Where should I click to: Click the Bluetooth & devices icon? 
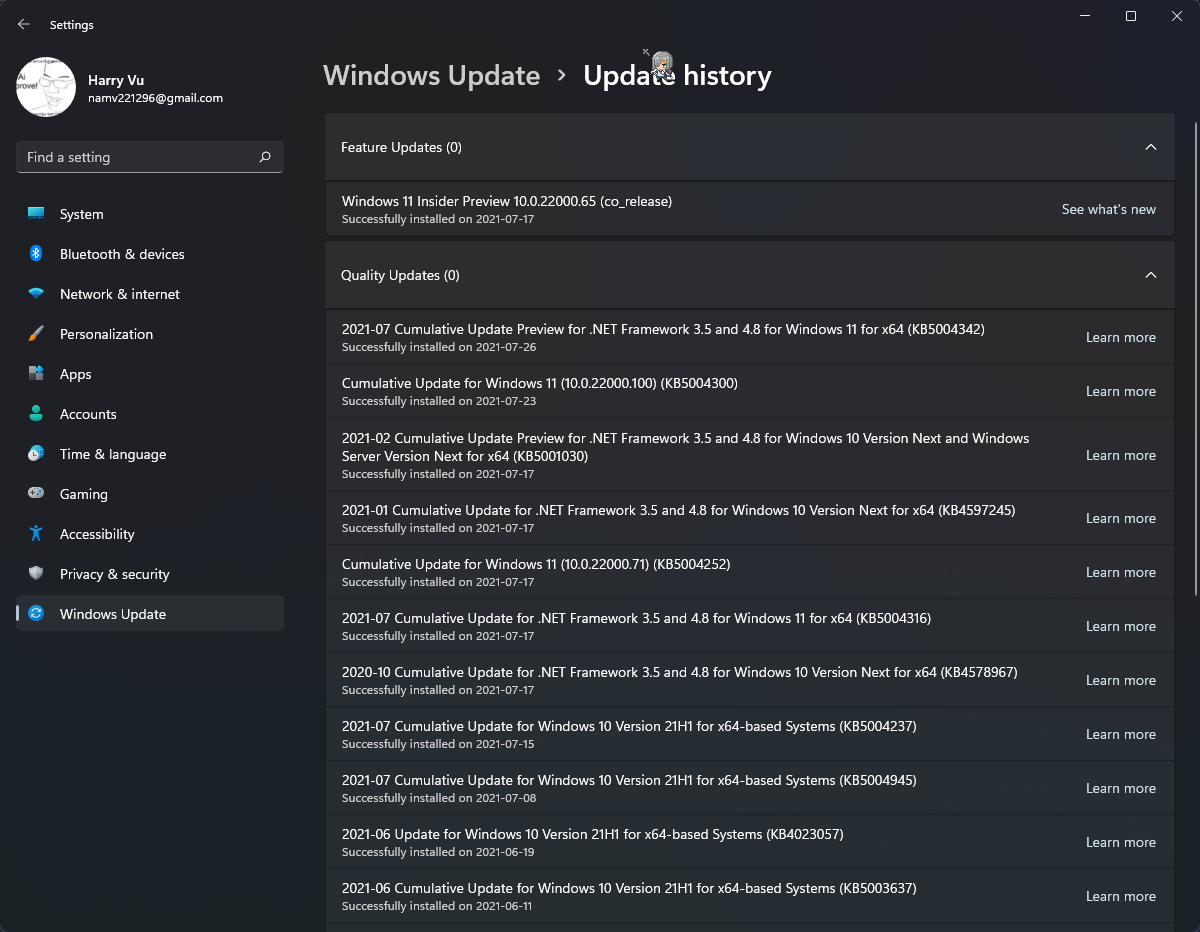(36, 254)
